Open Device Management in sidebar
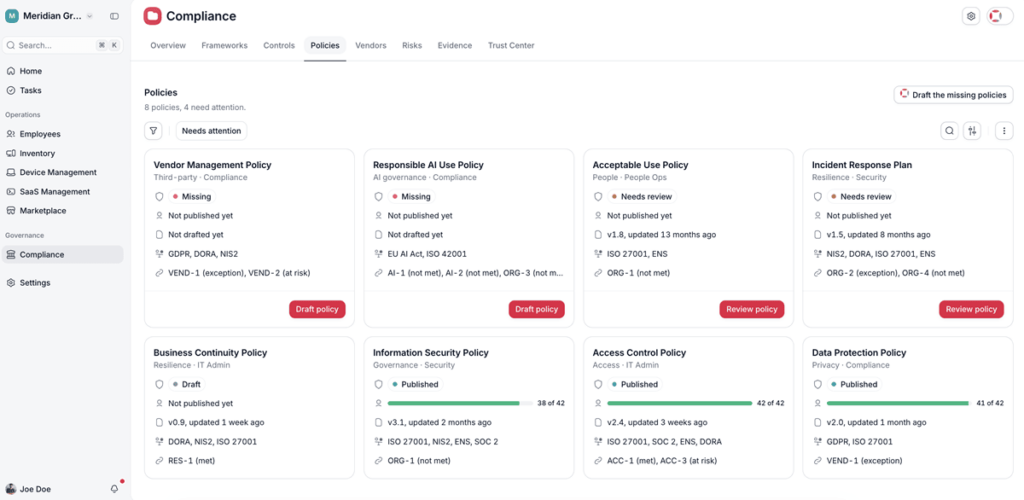 pos(62,172)
